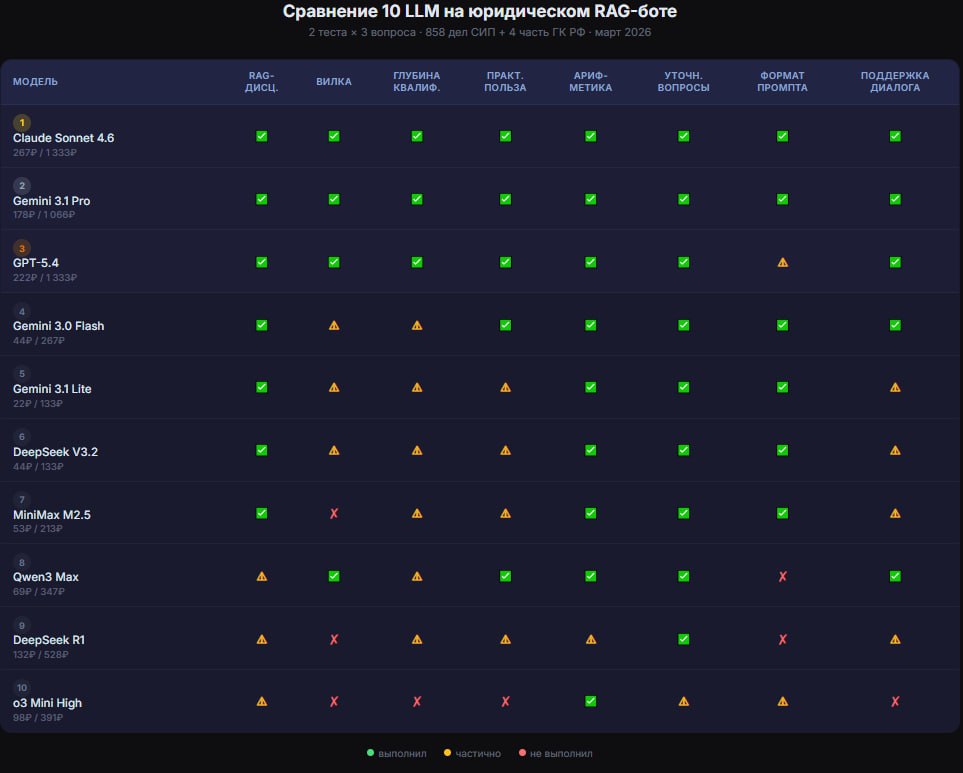Click Qwen3 Max warning under RAG-дисц.
963x773 pixels.
[x=262, y=577]
